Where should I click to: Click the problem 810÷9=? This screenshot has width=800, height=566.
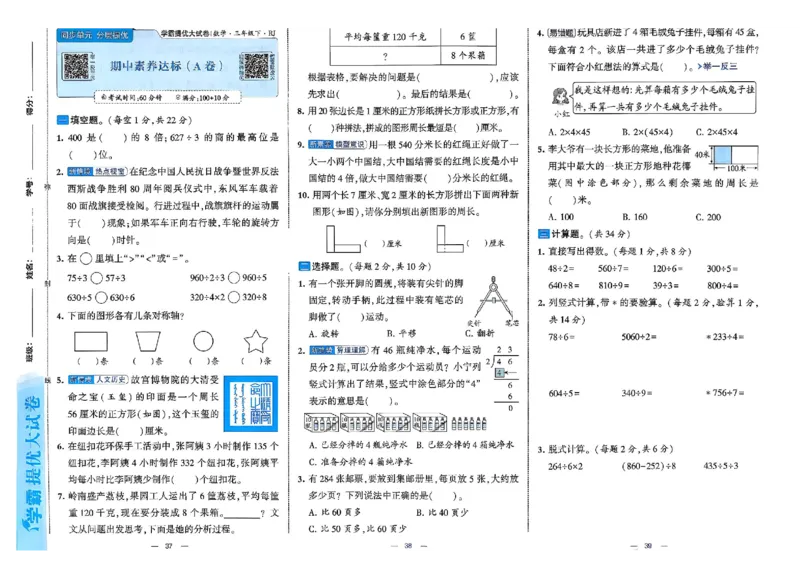pos(614,286)
